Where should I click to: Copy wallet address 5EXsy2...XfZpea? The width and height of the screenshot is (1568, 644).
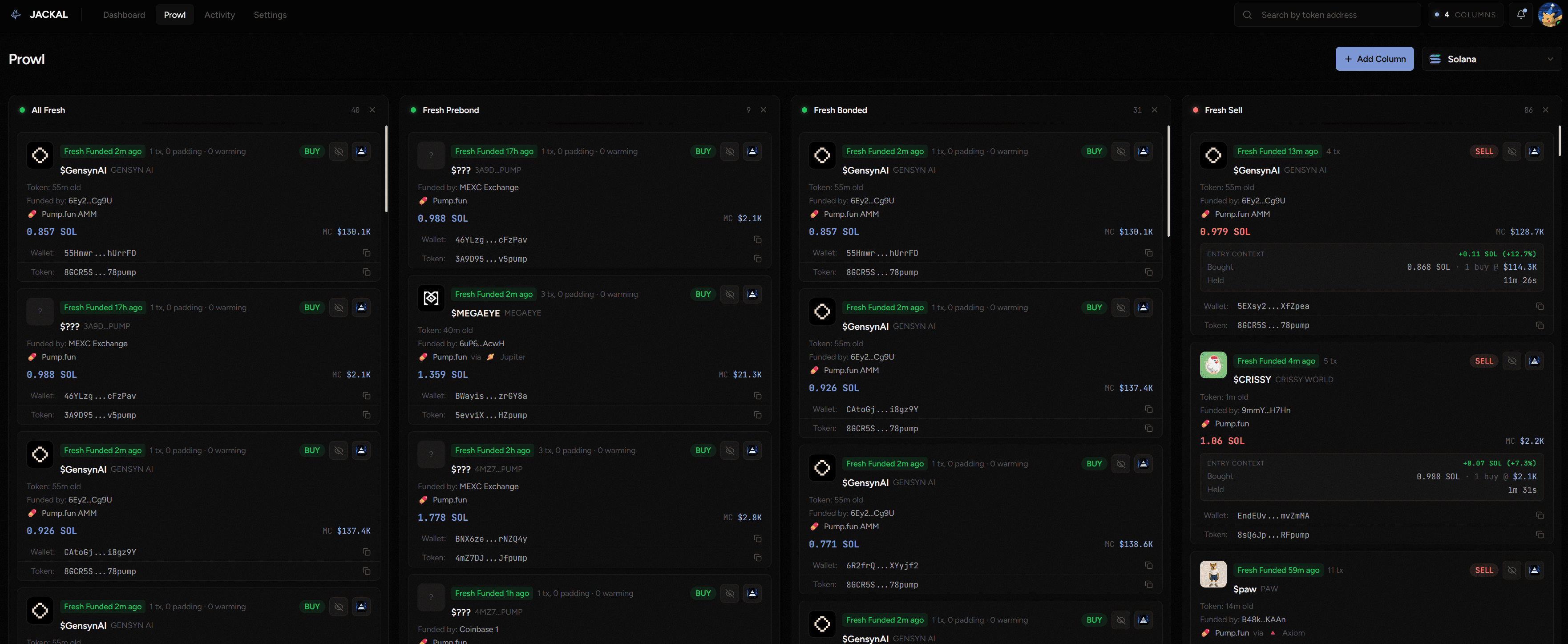click(x=1540, y=306)
